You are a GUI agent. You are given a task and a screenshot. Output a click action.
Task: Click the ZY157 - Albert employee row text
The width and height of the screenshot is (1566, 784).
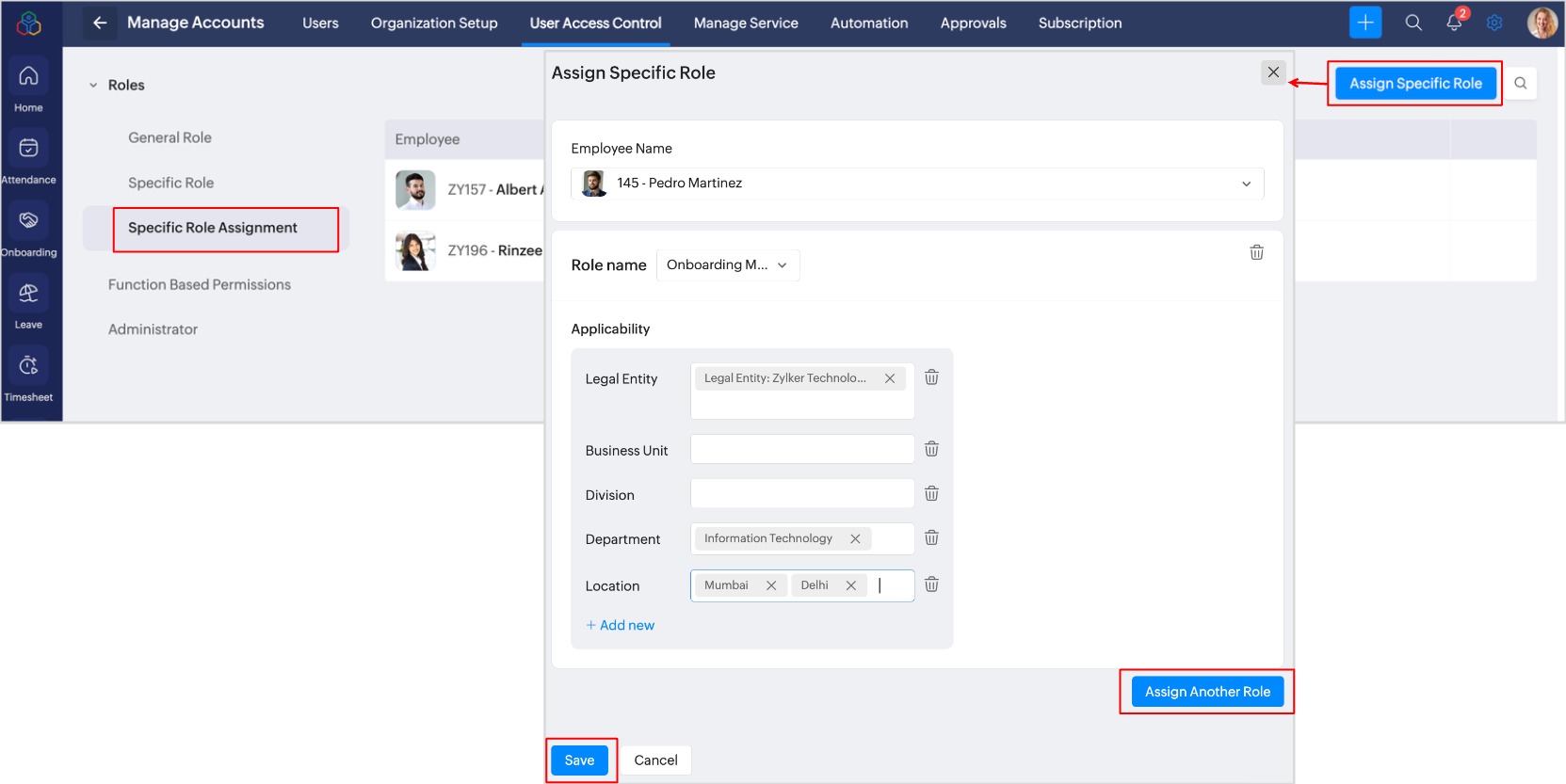point(495,189)
